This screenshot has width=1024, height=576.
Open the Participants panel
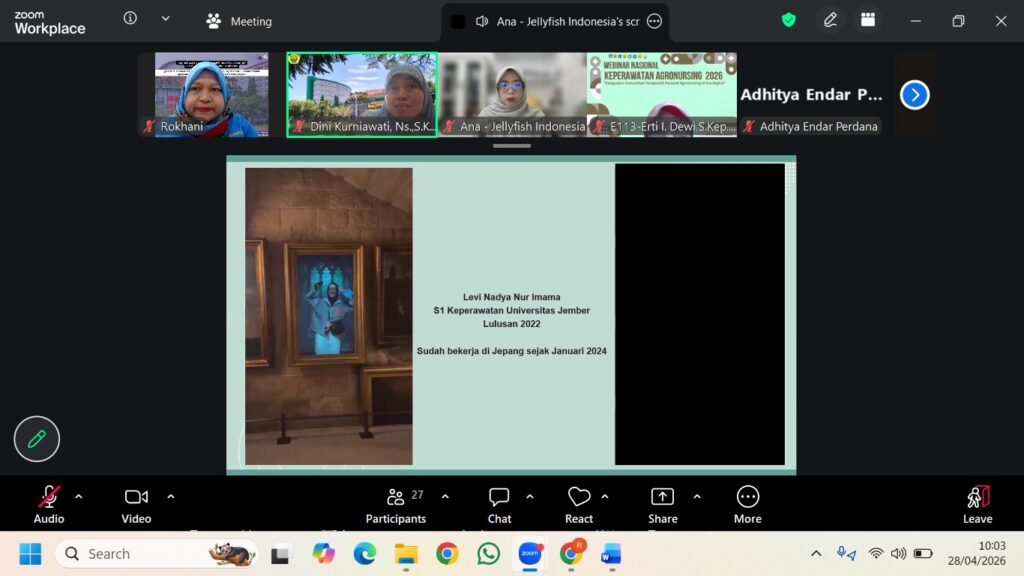pyautogui.click(x=396, y=504)
